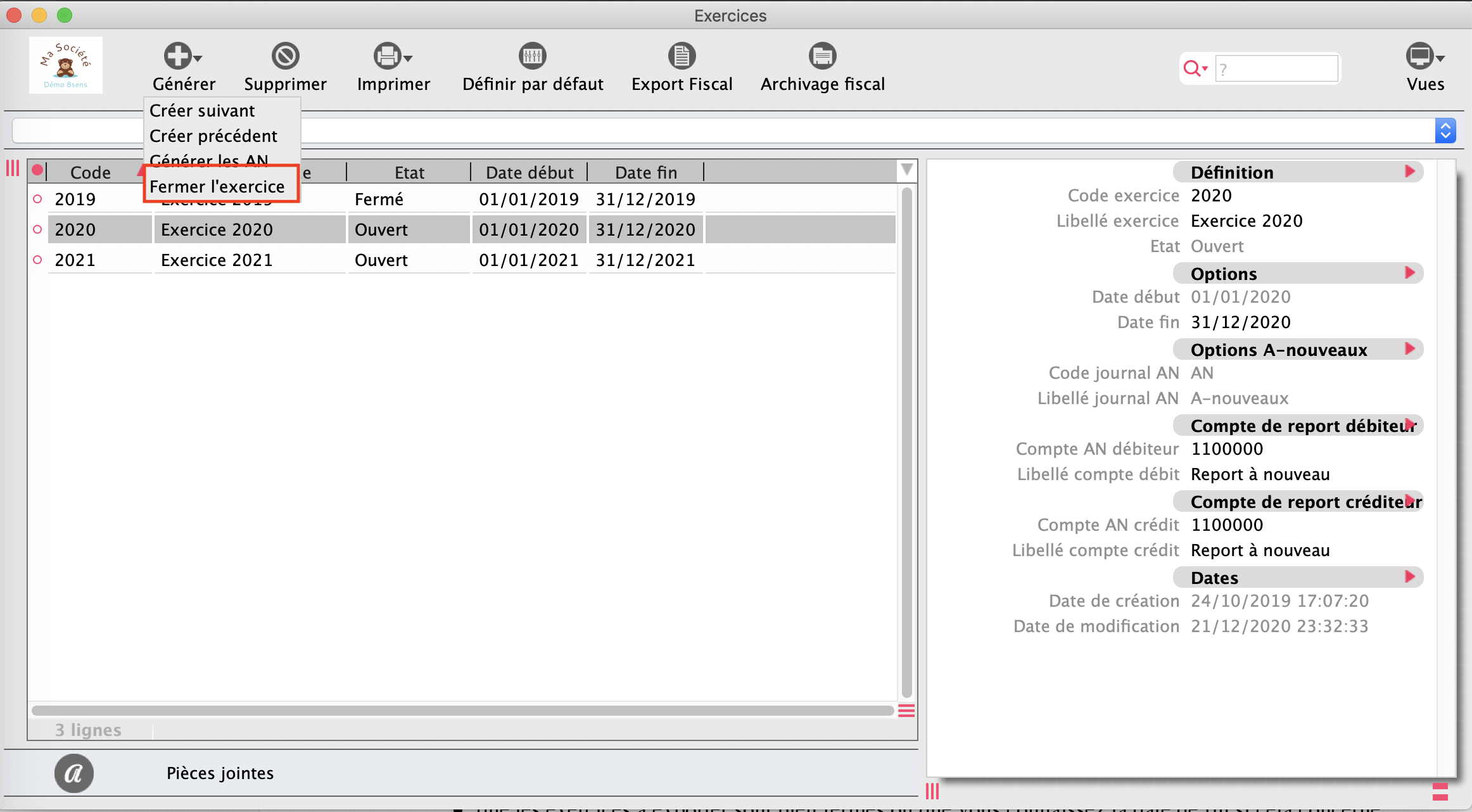The width and height of the screenshot is (1472, 812).
Task: Click the search magnifier icon
Action: [x=1191, y=68]
